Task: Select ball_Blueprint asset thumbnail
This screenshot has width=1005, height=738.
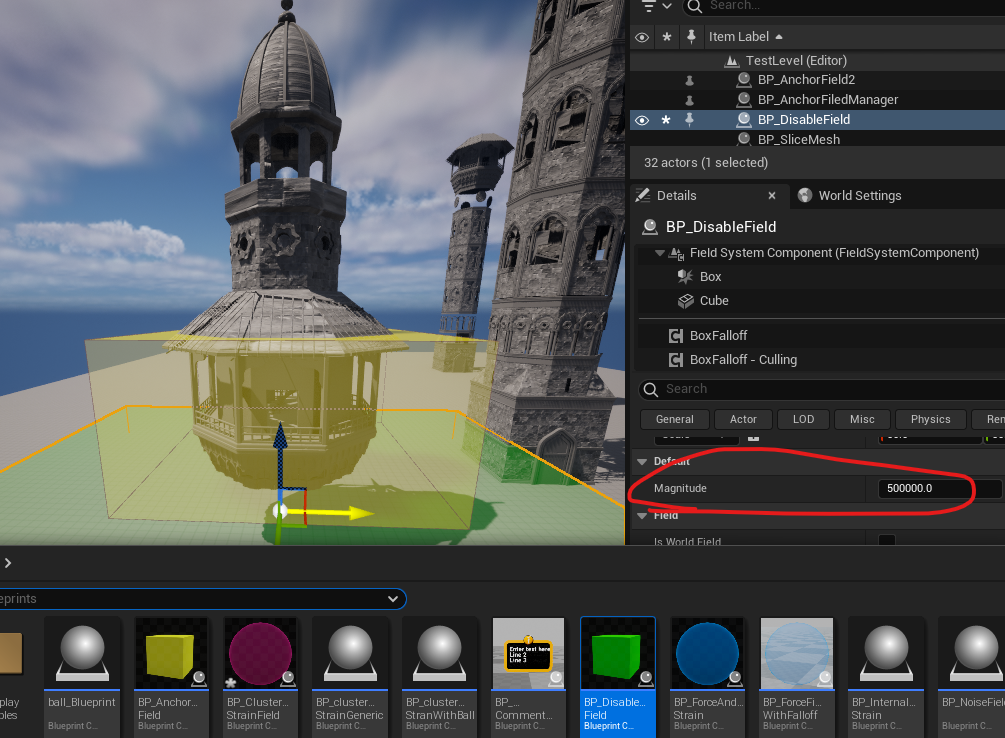Action: point(82,653)
